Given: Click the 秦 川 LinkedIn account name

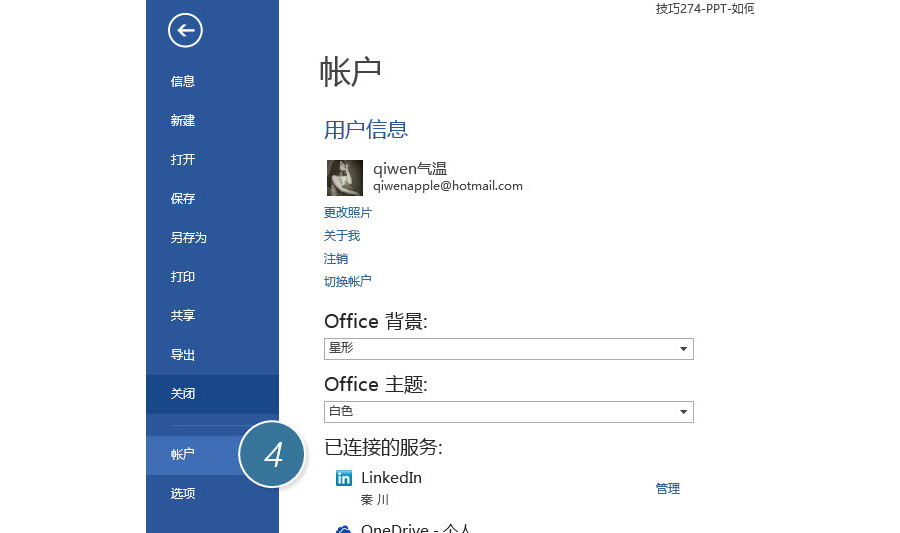Looking at the screenshot, I should 375,500.
